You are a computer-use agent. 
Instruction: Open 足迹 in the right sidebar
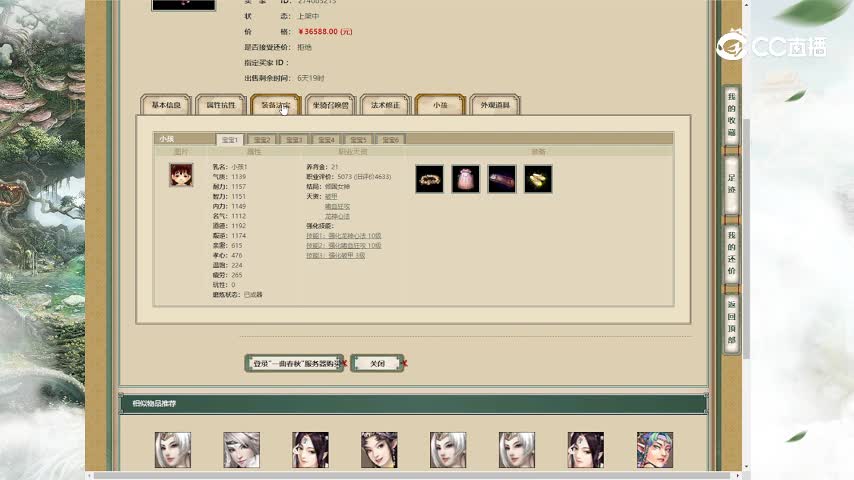pos(731,184)
